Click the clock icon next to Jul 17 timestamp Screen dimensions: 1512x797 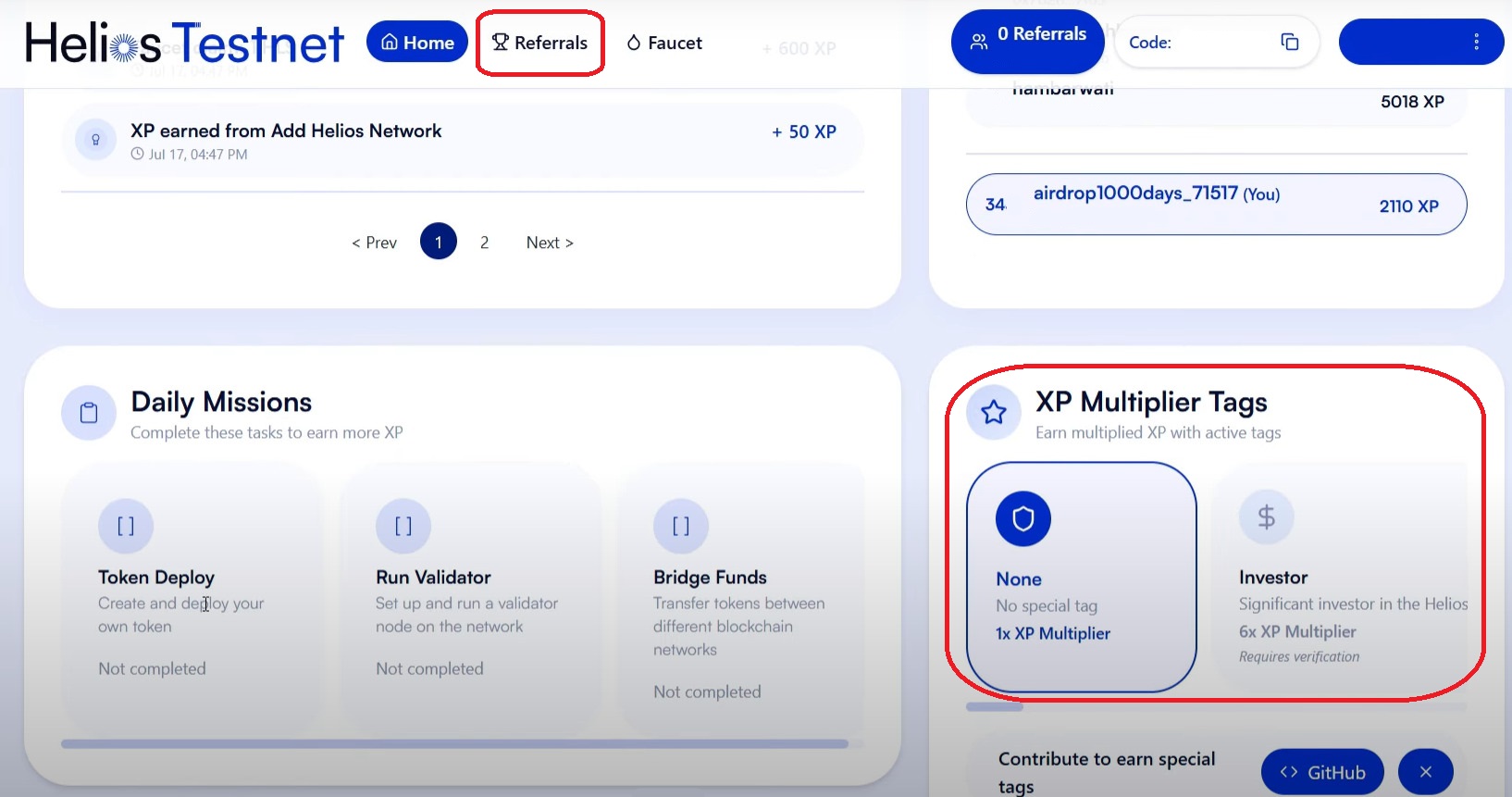pyautogui.click(x=137, y=154)
